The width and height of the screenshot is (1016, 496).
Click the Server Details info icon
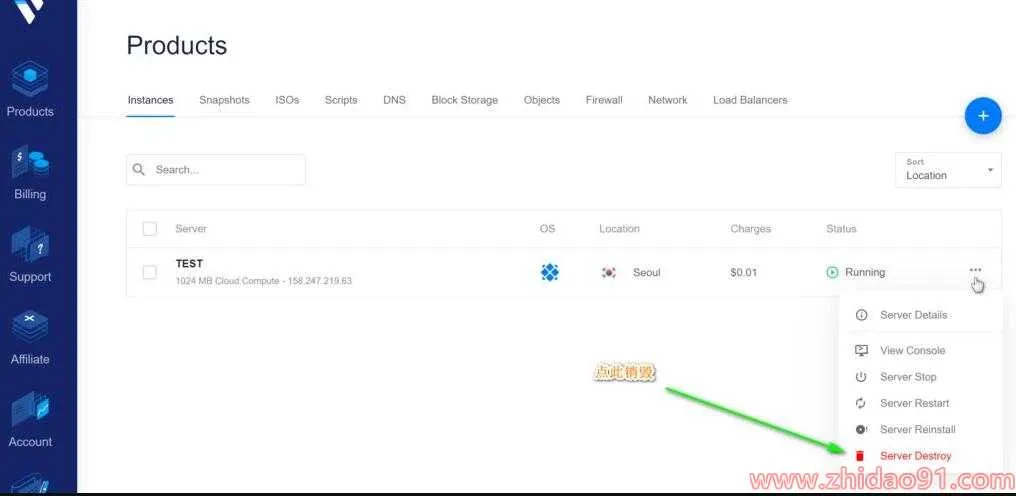pyautogui.click(x=861, y=315)
